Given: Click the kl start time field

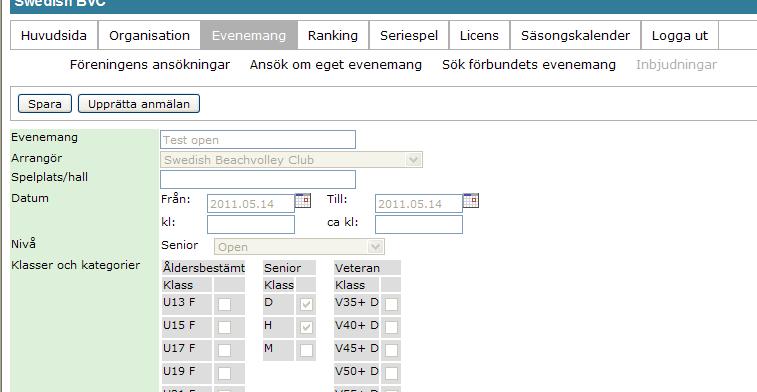Looking at the screenshot, I should coord(251,224).
